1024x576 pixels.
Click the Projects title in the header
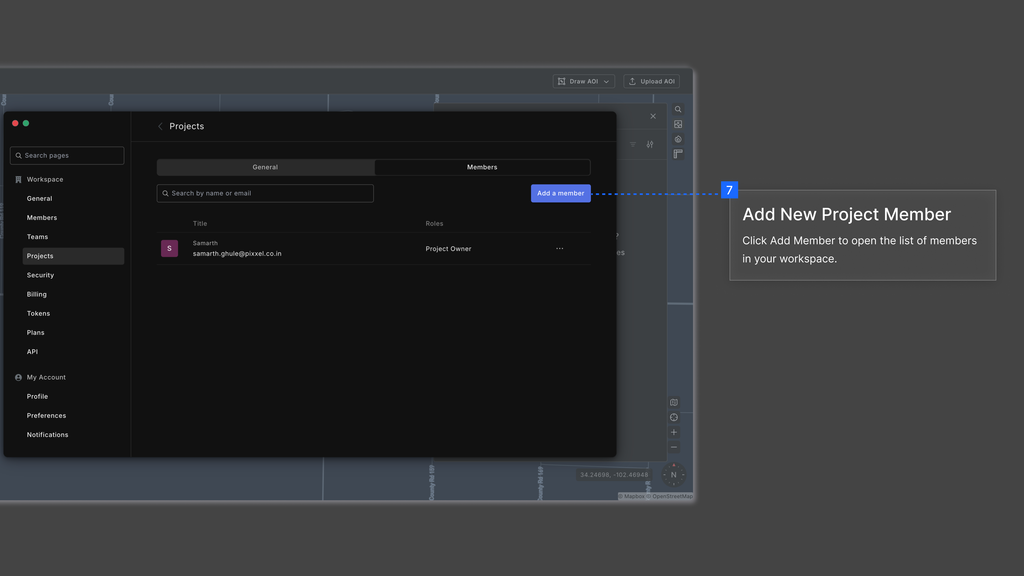point(187,127)
